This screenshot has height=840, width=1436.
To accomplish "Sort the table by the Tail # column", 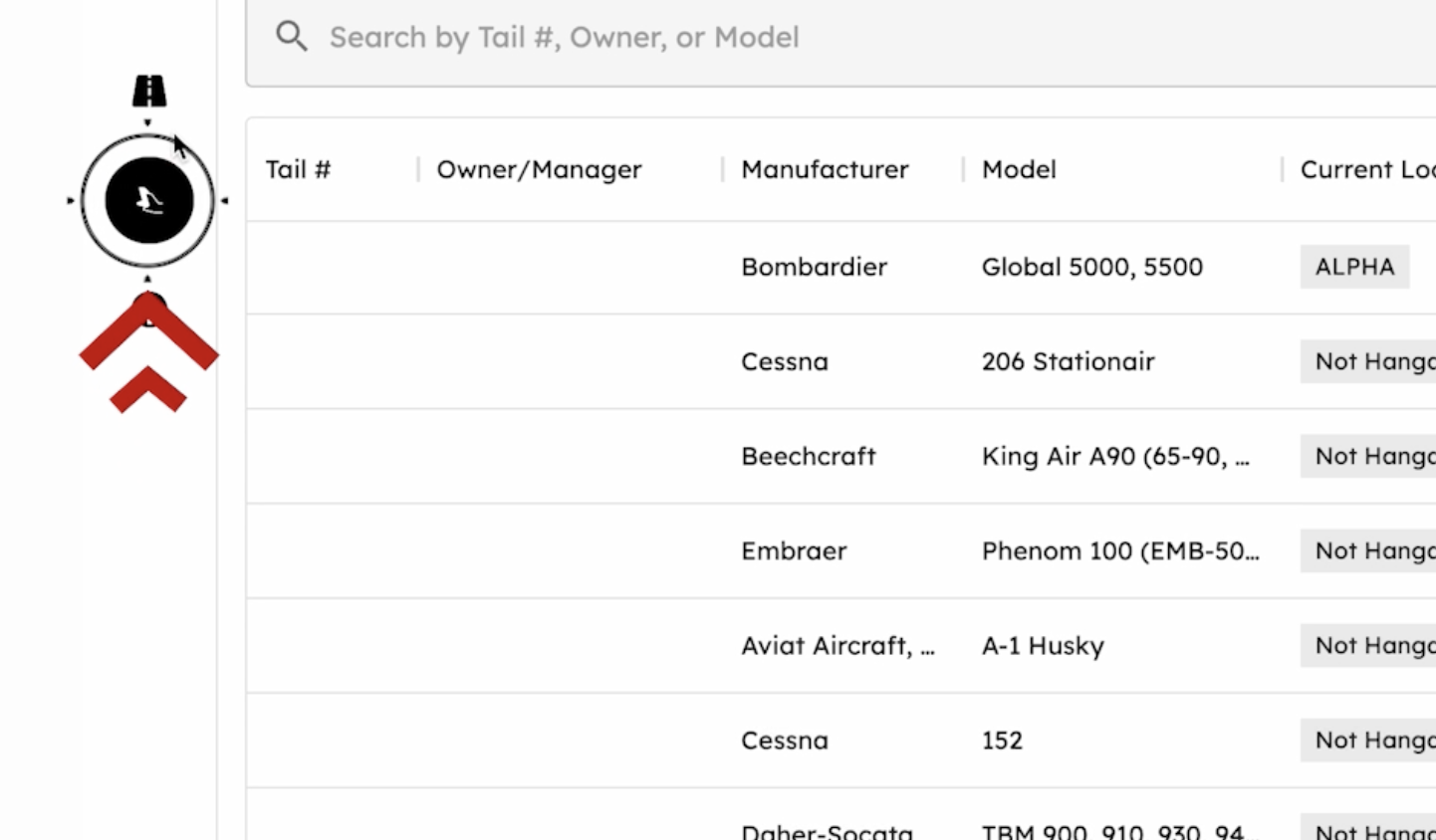I will pyautogui.click(x=297, y=169).
